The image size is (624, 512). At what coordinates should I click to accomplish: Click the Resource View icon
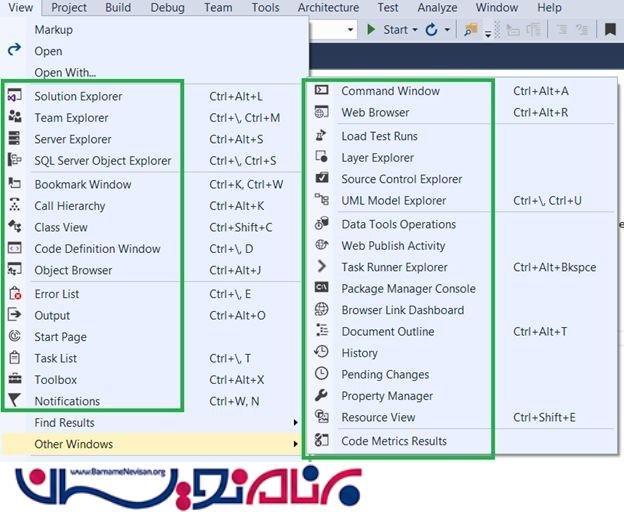click(x=322, y=416)
